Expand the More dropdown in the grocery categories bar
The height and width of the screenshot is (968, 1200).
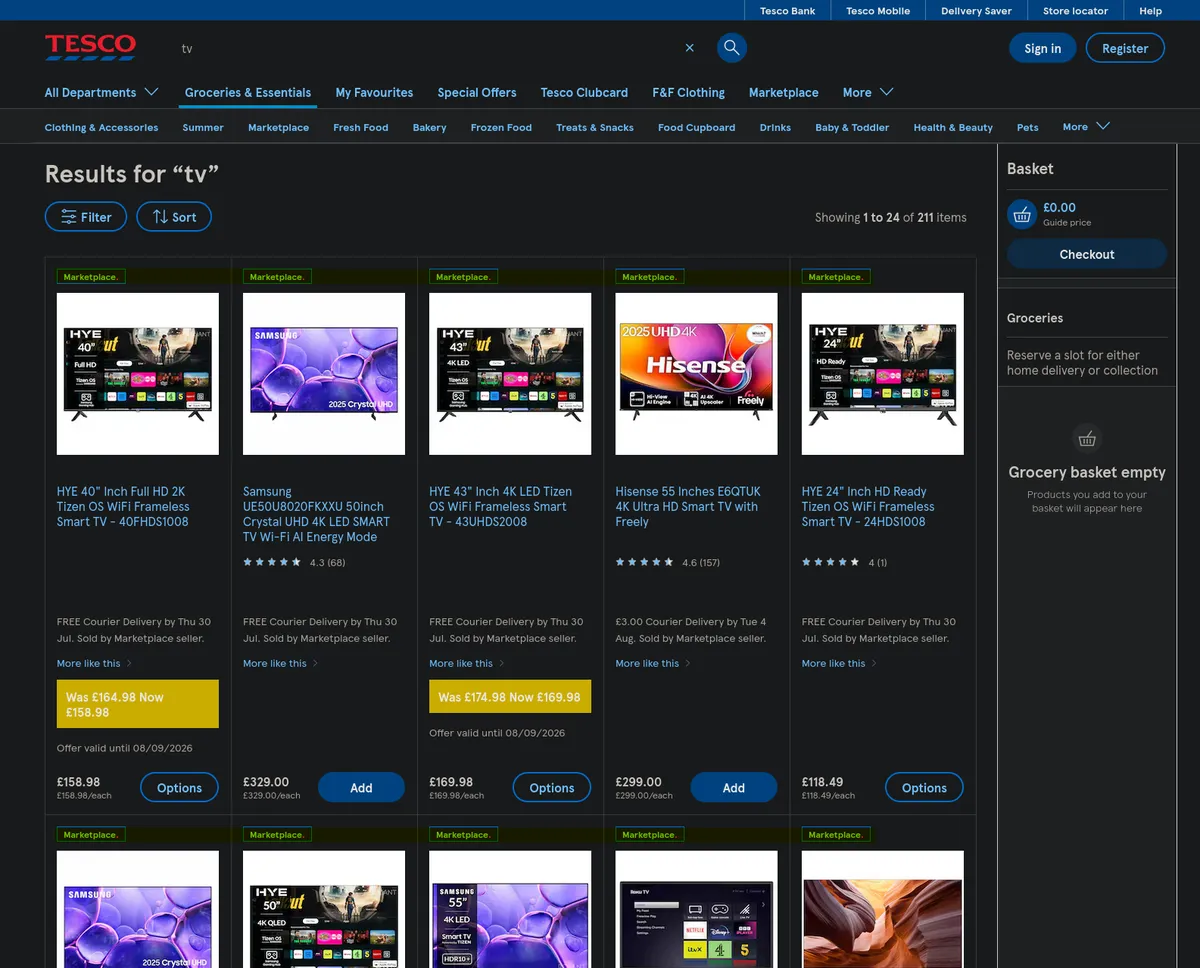click(1086, 127)
